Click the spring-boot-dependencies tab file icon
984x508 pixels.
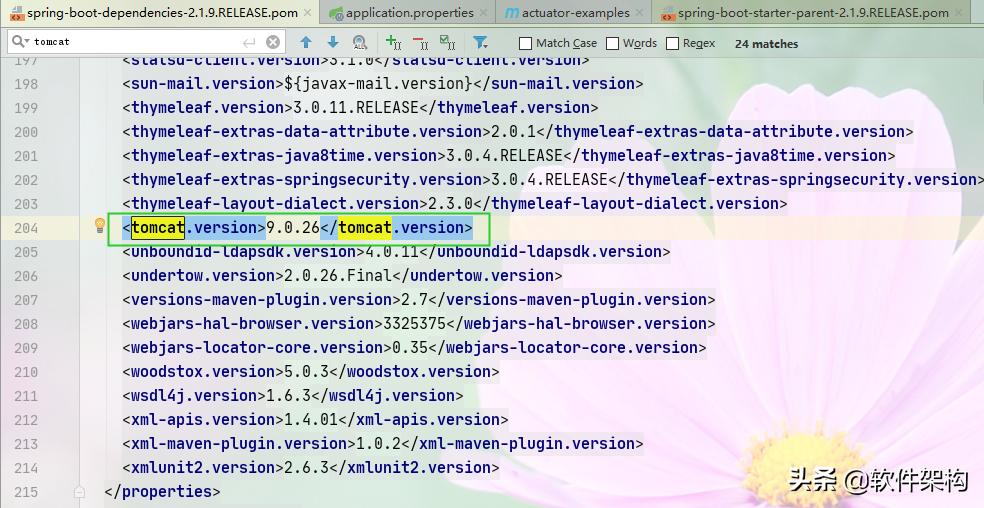(18, 13)
